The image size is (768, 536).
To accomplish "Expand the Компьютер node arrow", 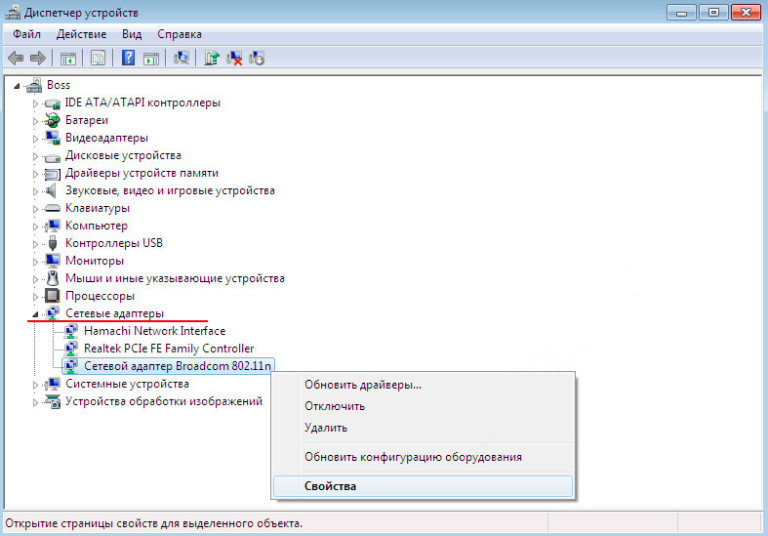I will (x=35, y=227).
